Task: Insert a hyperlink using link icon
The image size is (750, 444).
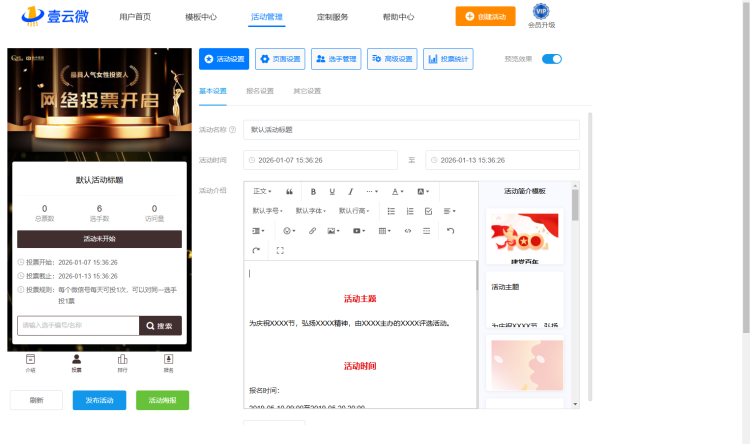Action: pos(312,231)
